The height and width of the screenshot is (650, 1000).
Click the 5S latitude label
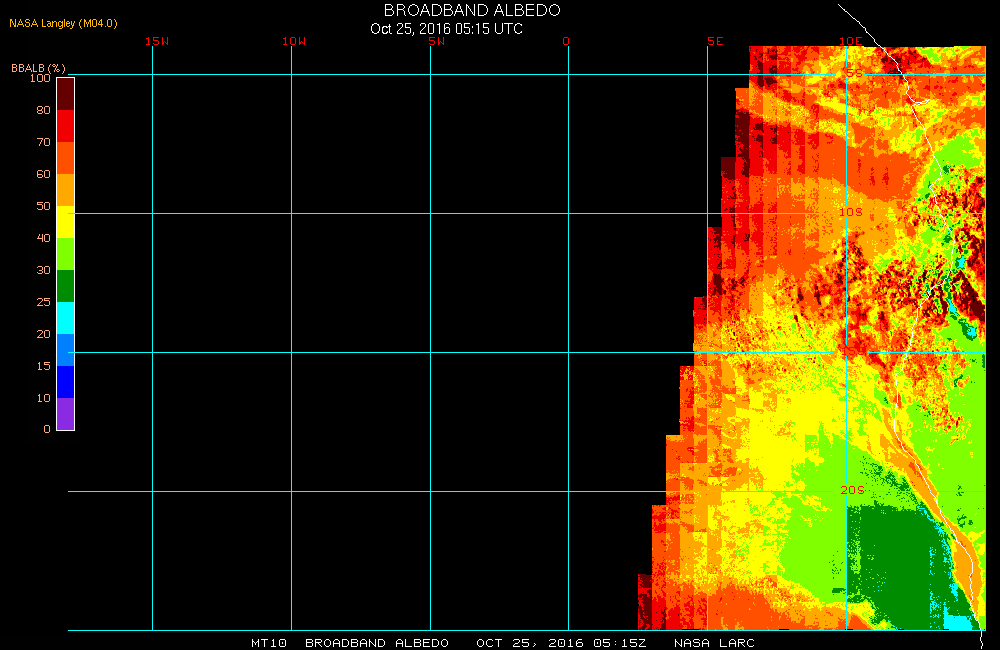point(854,73)
